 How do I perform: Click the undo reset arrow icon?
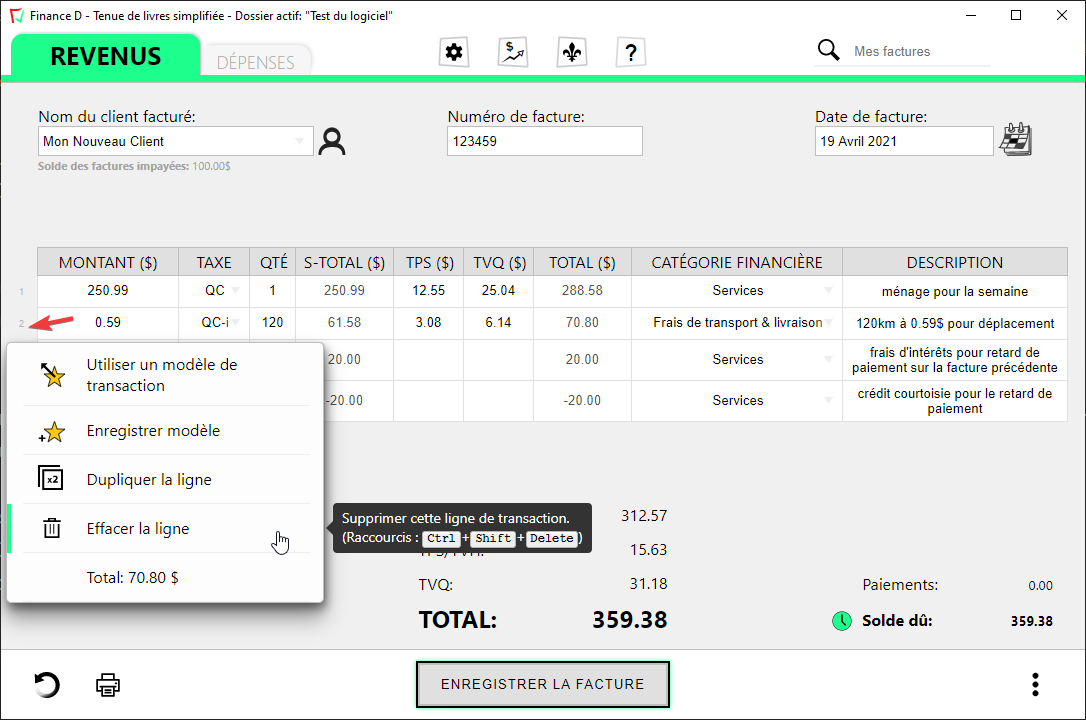coord(47,685)
